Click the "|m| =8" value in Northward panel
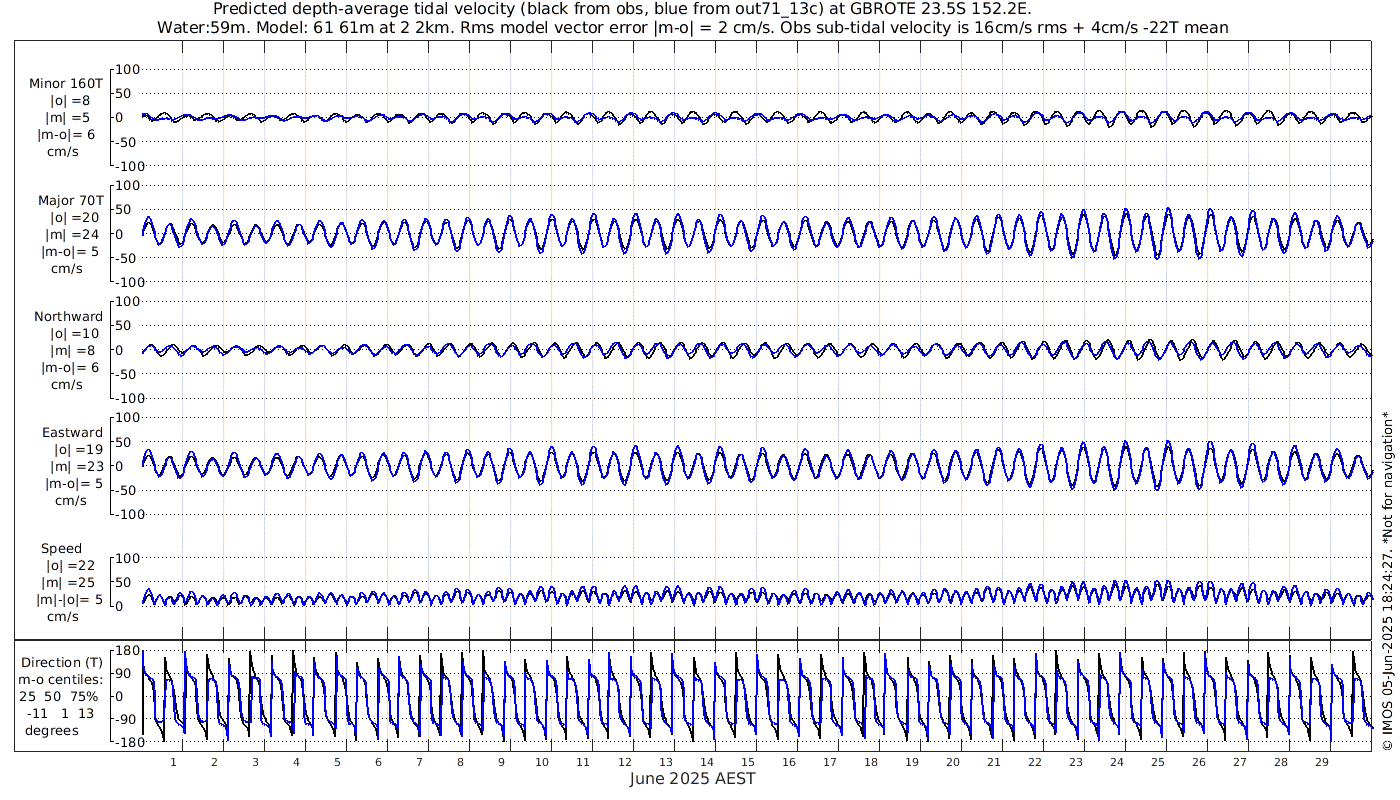Screen dimensions: 1400x800 click(x=69, y=351)
